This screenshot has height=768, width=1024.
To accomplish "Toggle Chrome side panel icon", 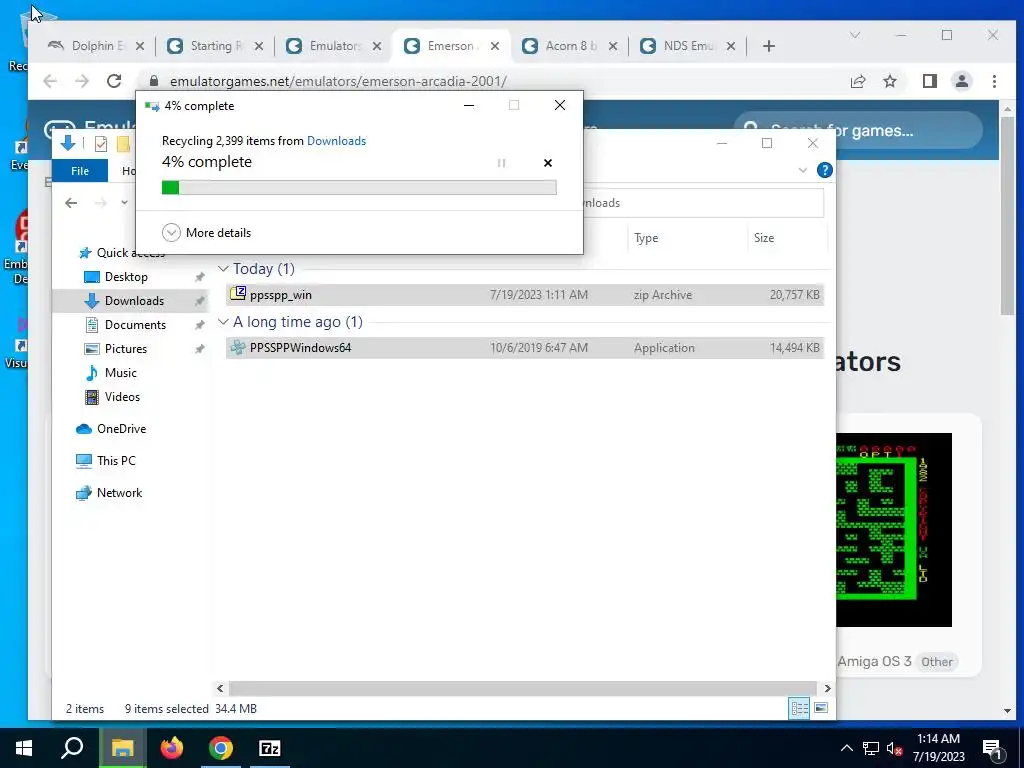I will click(x=929, y=81).
